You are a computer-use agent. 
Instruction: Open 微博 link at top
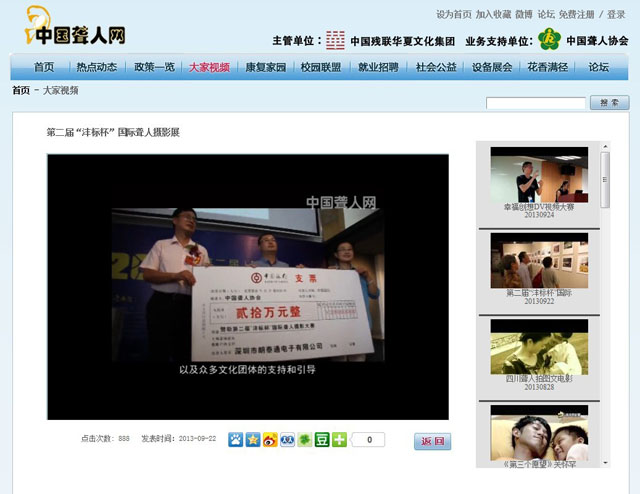point(524,15)
